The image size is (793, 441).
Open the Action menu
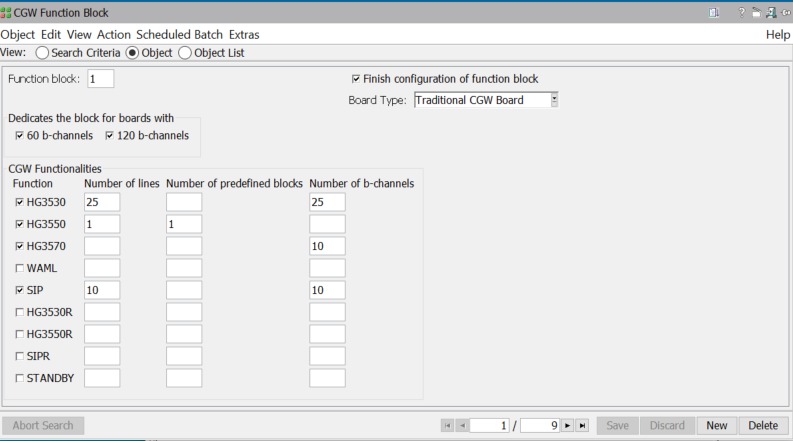114,35
